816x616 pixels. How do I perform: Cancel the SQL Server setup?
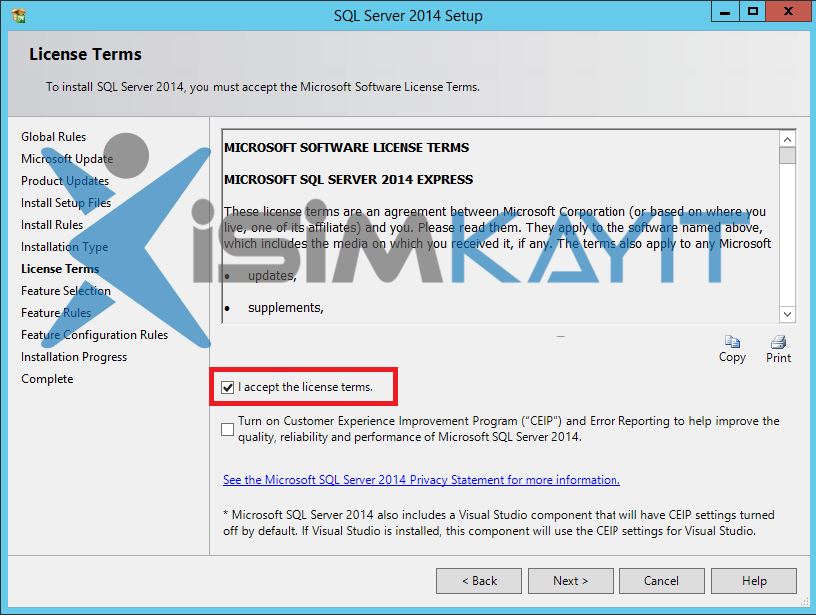coord(661,581)
